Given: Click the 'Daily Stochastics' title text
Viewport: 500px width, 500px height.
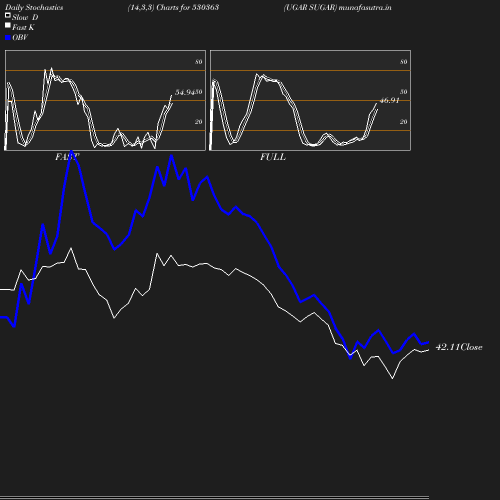Looking at the screenshot, I should click(x=34, y=8).
